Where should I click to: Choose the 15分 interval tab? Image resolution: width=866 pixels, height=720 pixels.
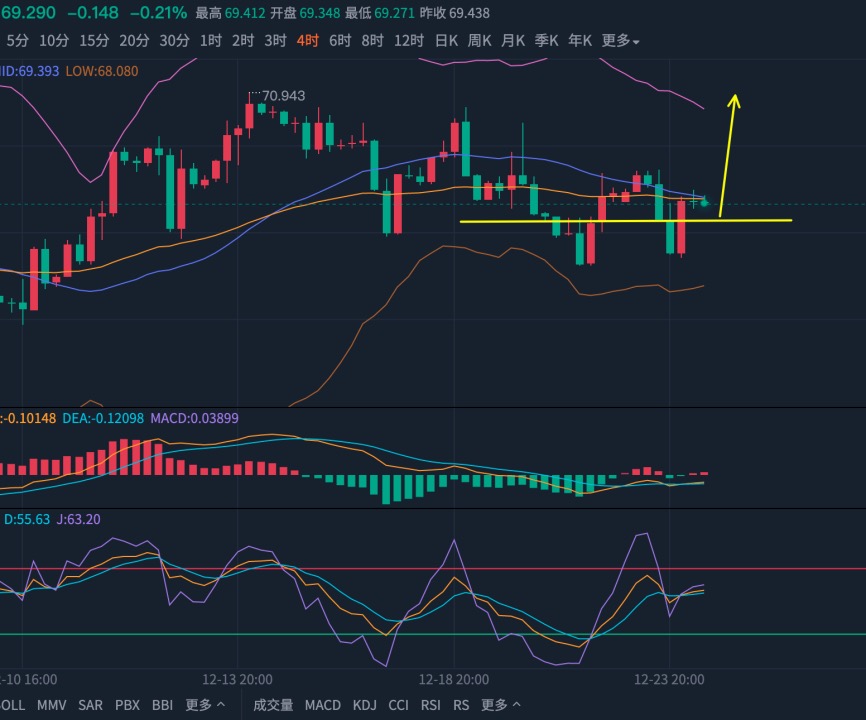(94, 40)
